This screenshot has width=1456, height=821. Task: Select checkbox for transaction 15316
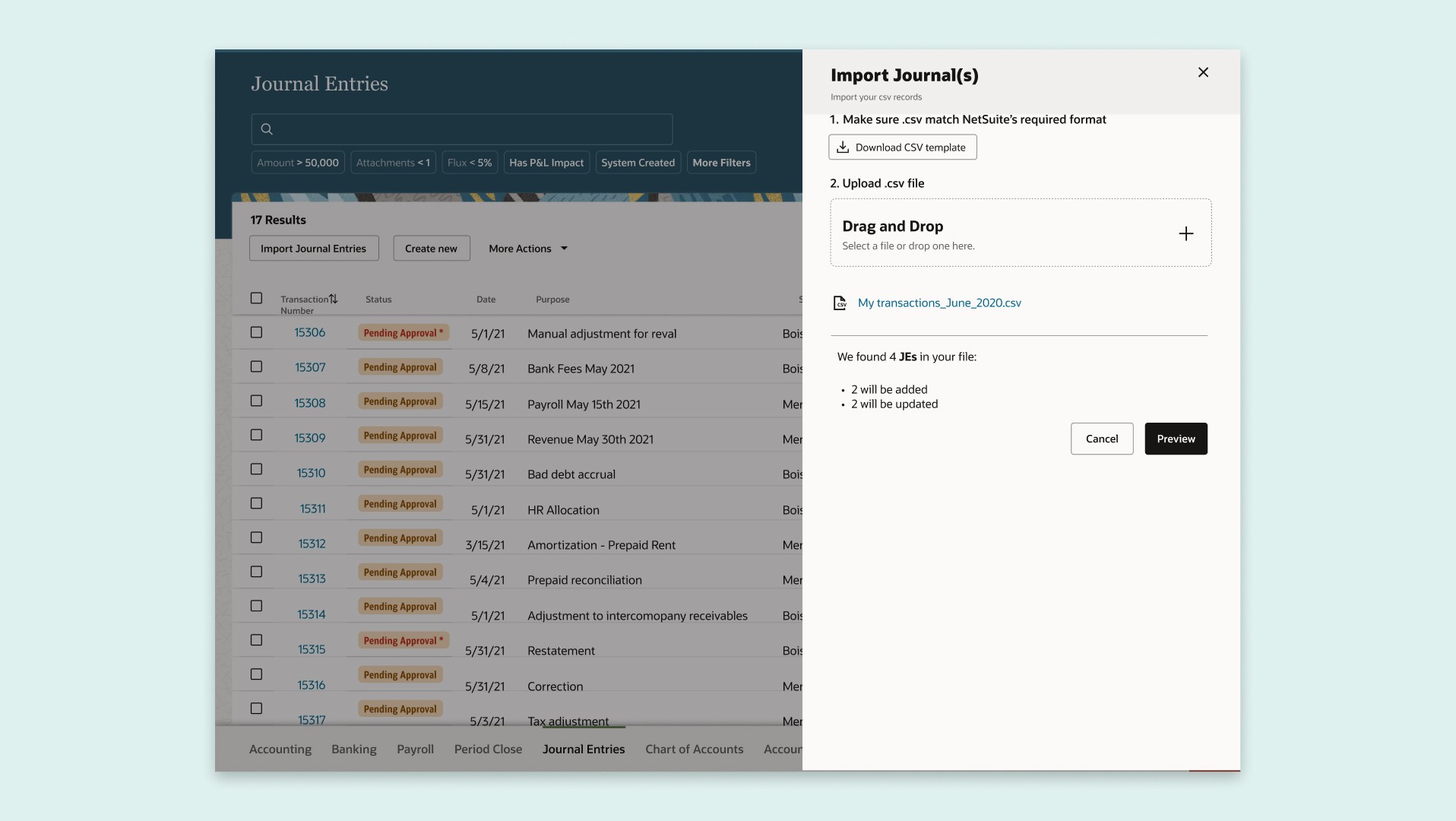[x=256, y=674]
